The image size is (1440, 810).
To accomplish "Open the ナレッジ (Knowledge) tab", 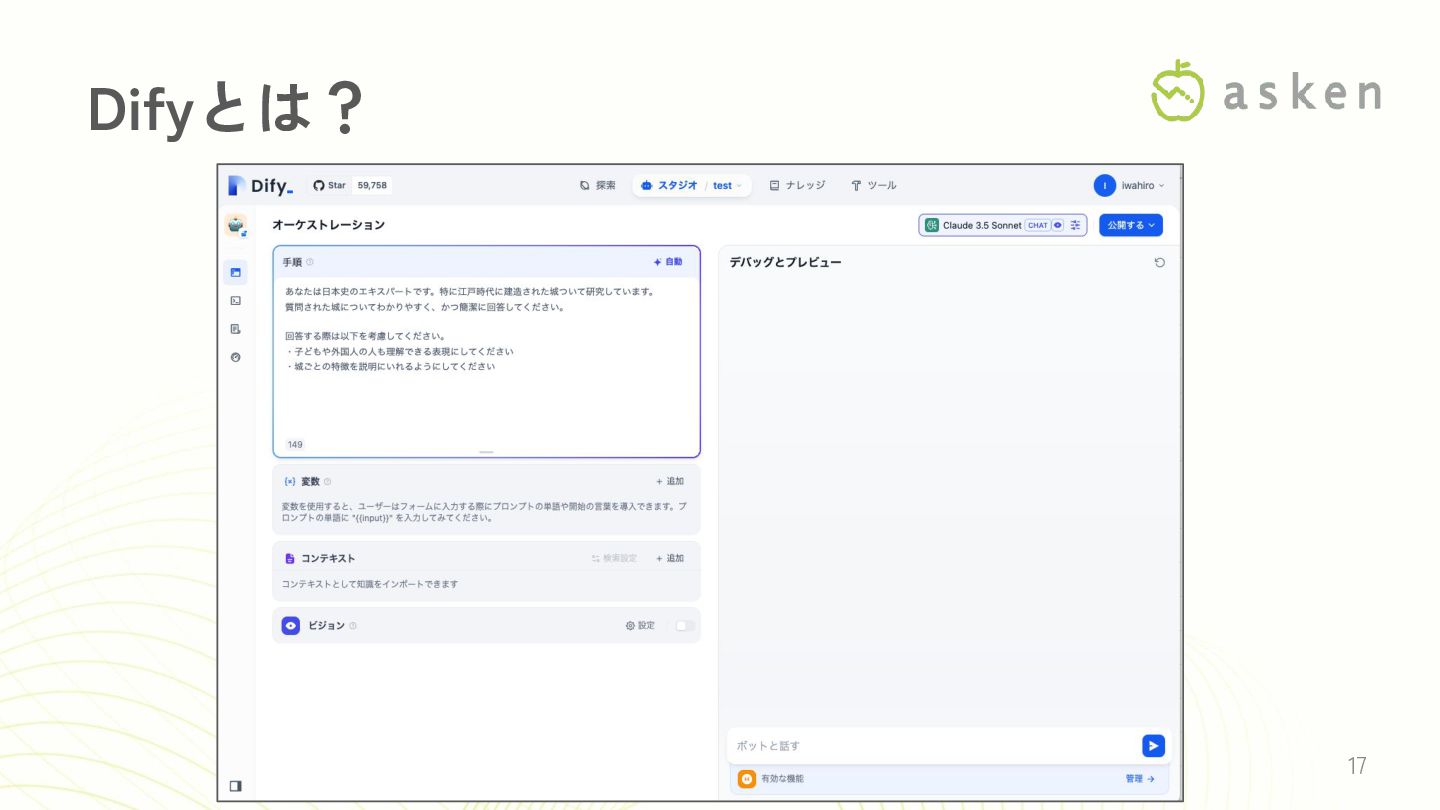I will [797, 185].
